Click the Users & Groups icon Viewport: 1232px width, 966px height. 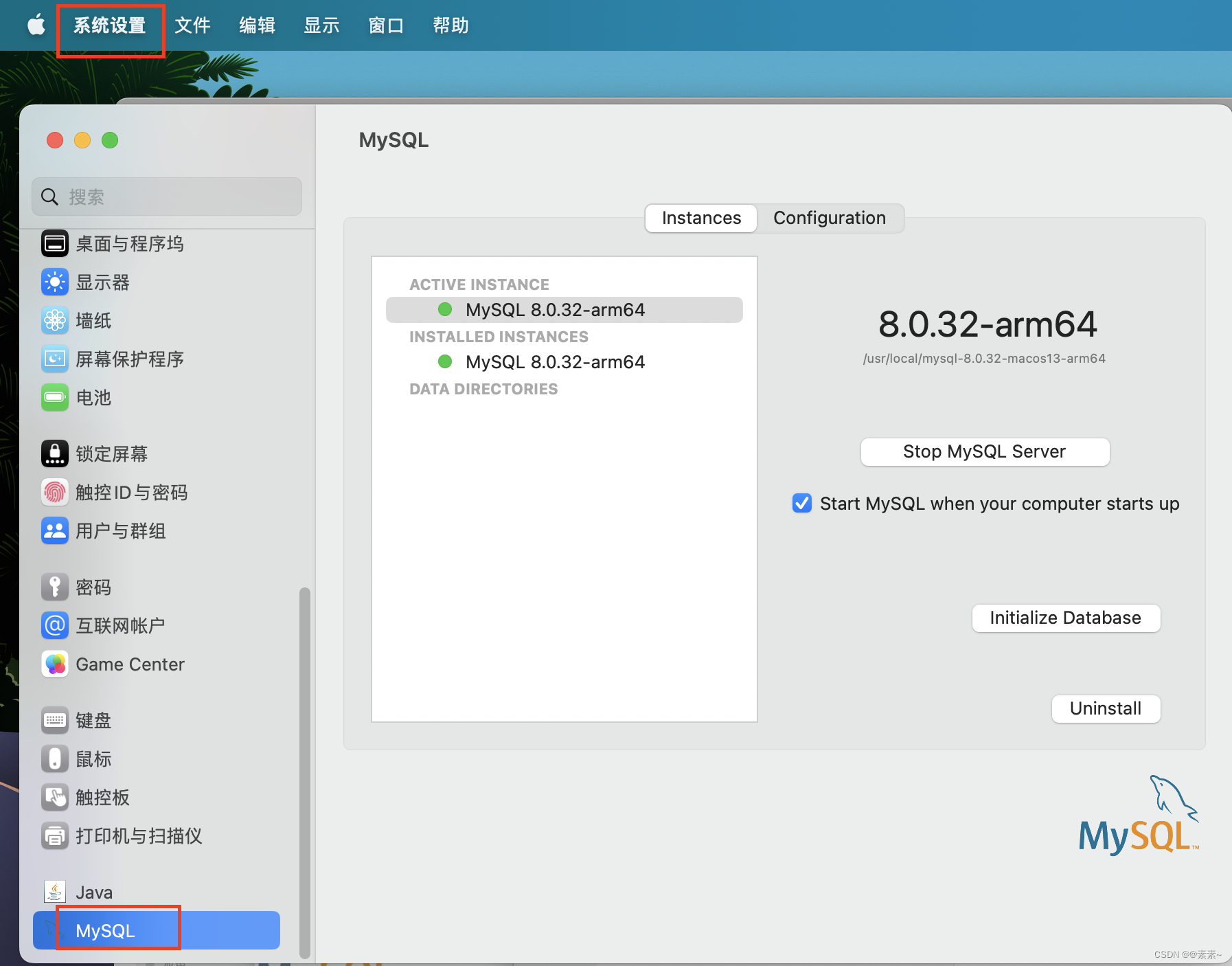[x=55, y=530]
